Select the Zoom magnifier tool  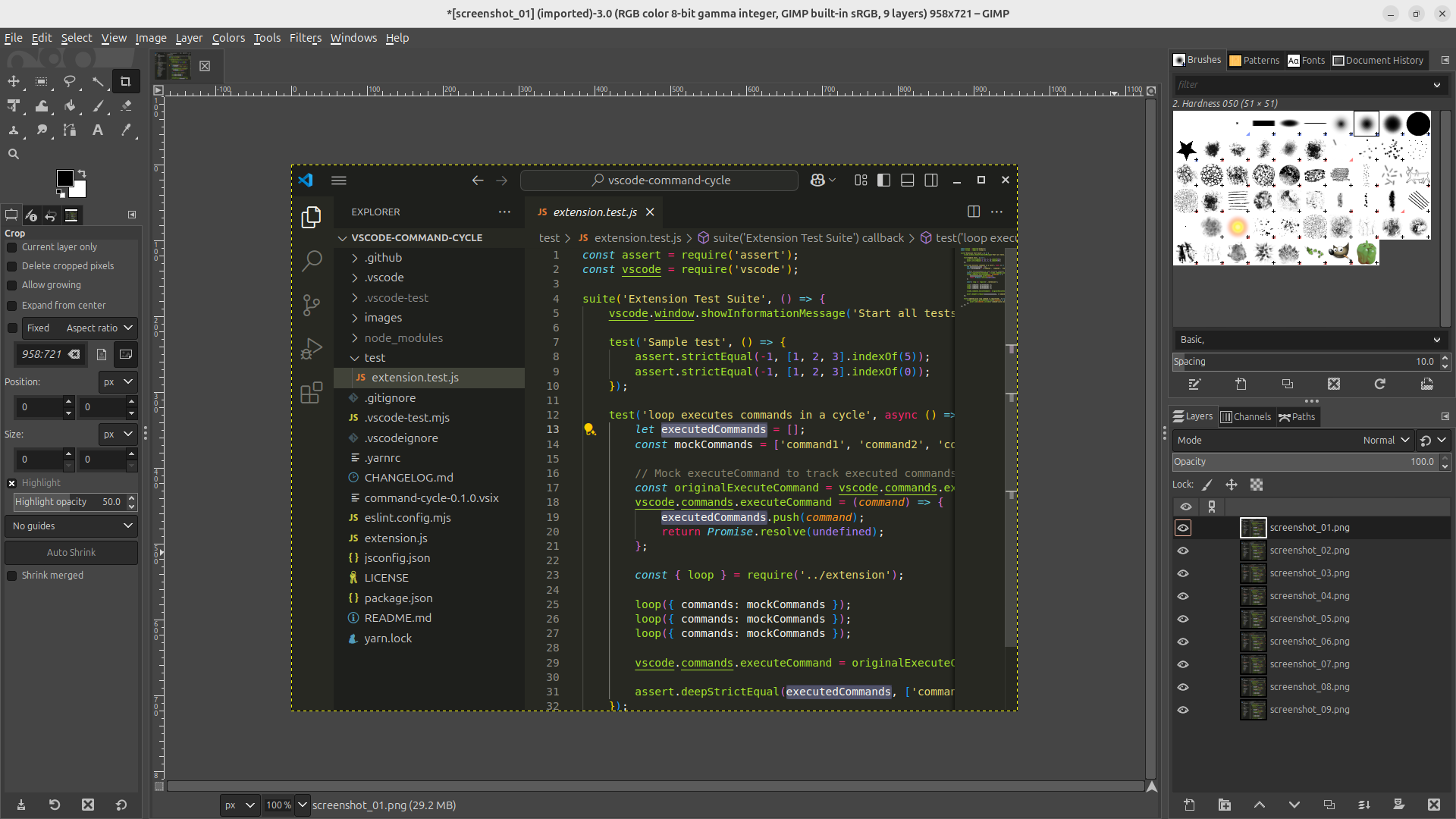[x=14, y=154]
